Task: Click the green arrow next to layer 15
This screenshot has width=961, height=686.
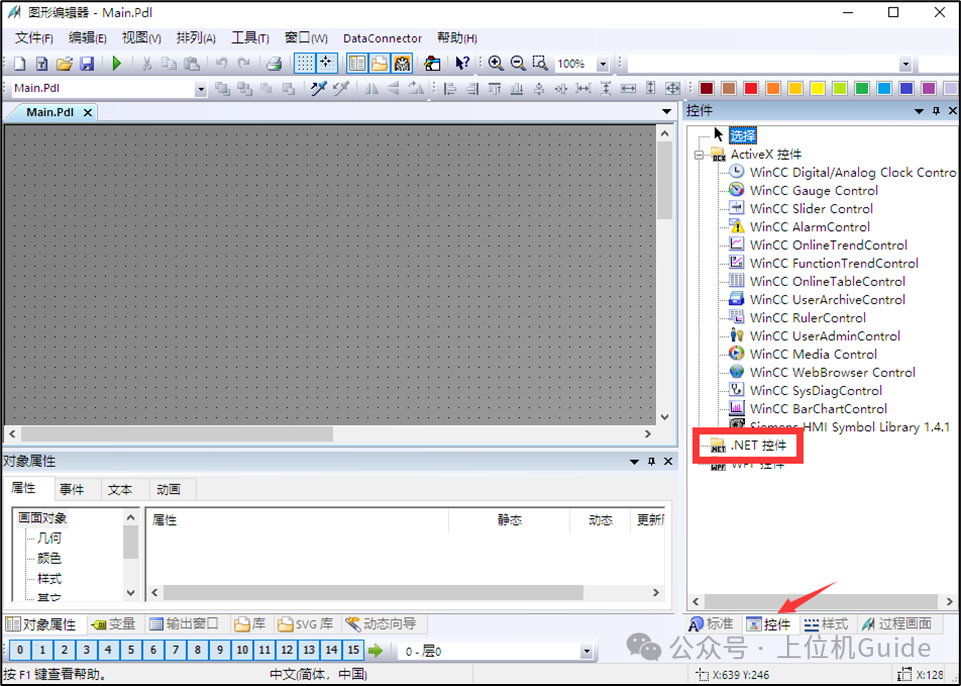Action: tap(375, 650)
